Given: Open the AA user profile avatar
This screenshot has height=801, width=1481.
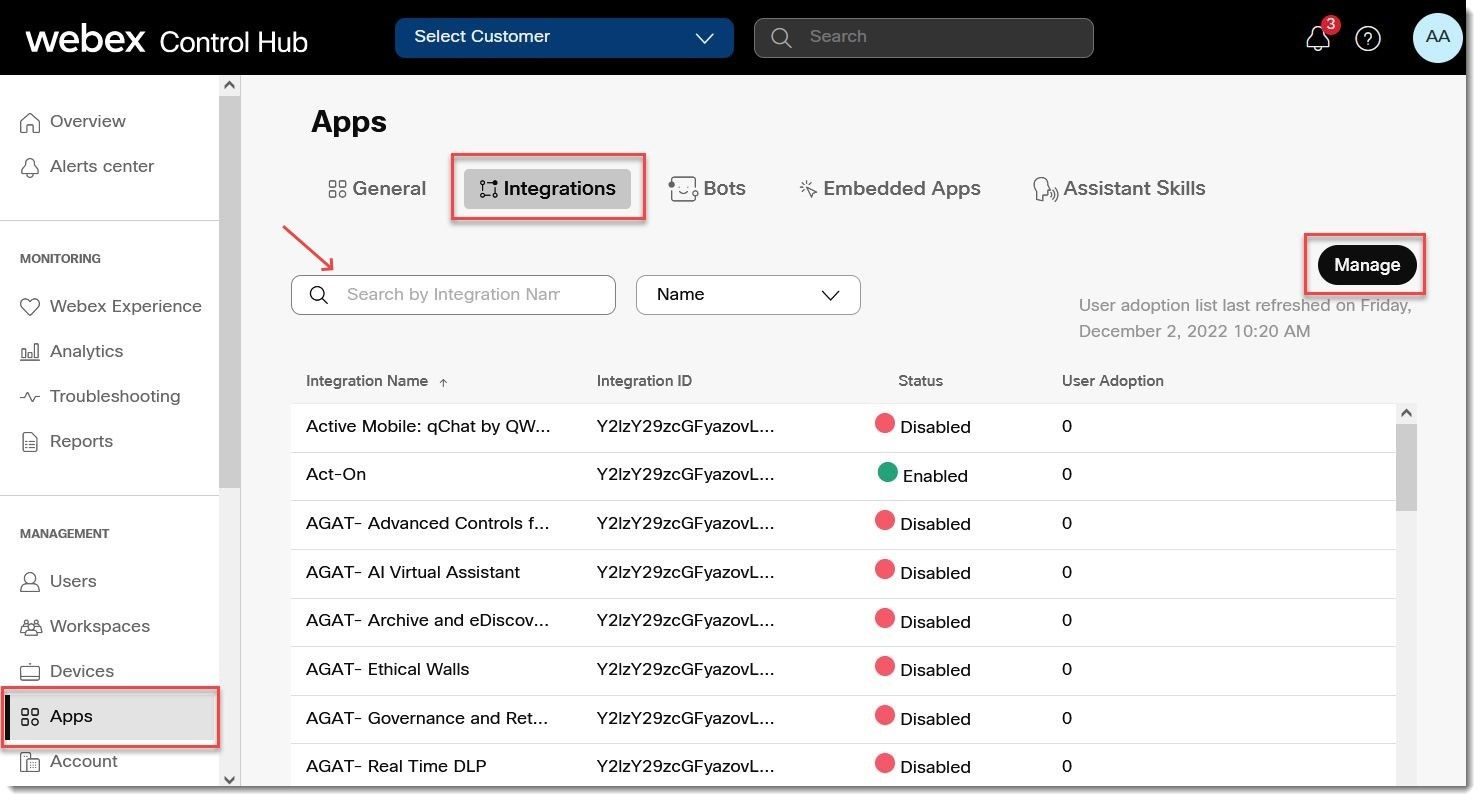Looking at the screenshot, I should click(1437, 37).
